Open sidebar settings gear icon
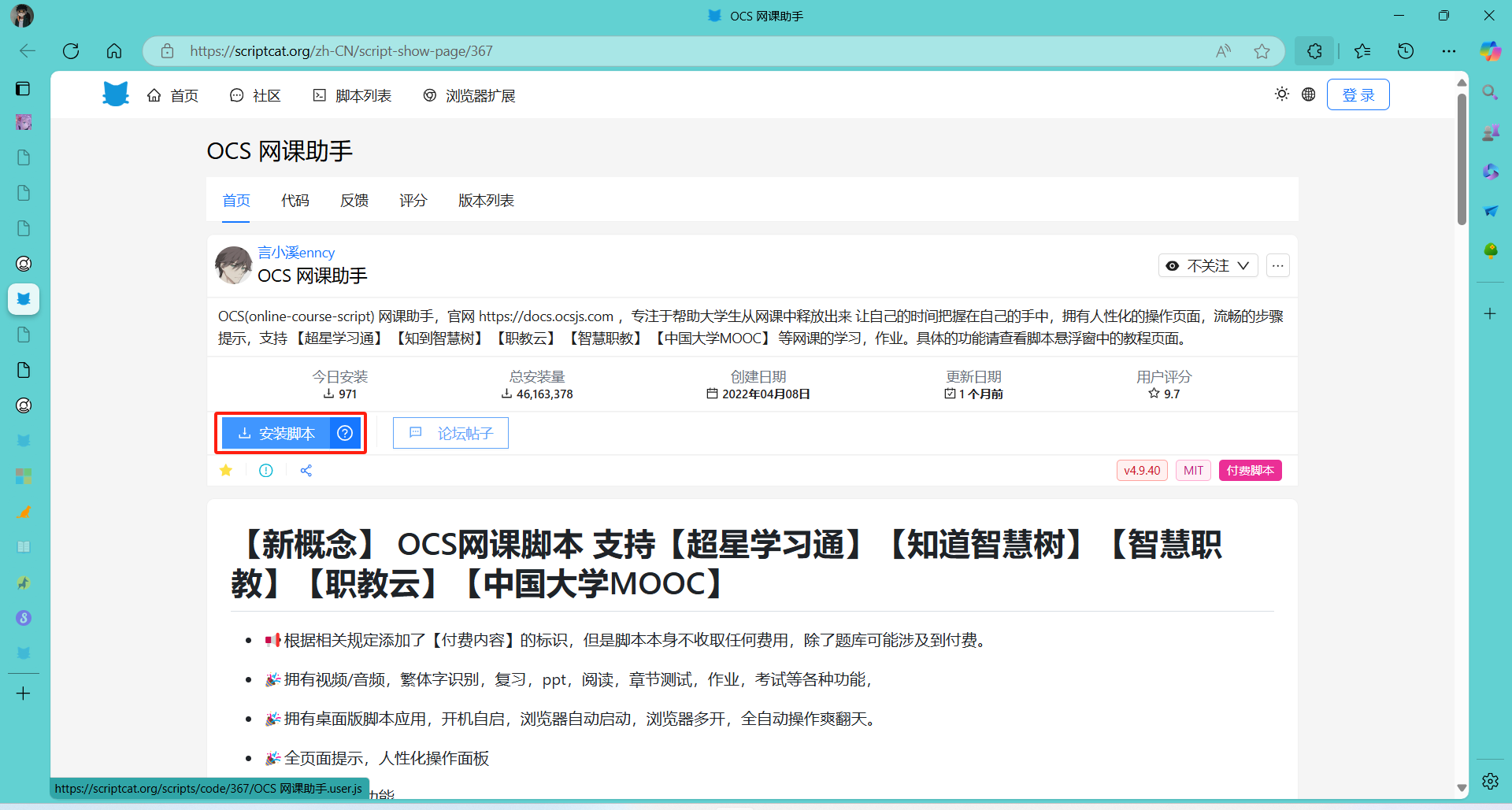Screen dimensions: 1512x810 coord(1490,781)
